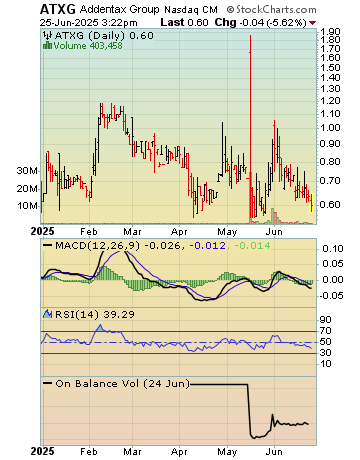Click the early June green volume bar
This screenshot has height=460, width=360.
[x=272, y=216]
